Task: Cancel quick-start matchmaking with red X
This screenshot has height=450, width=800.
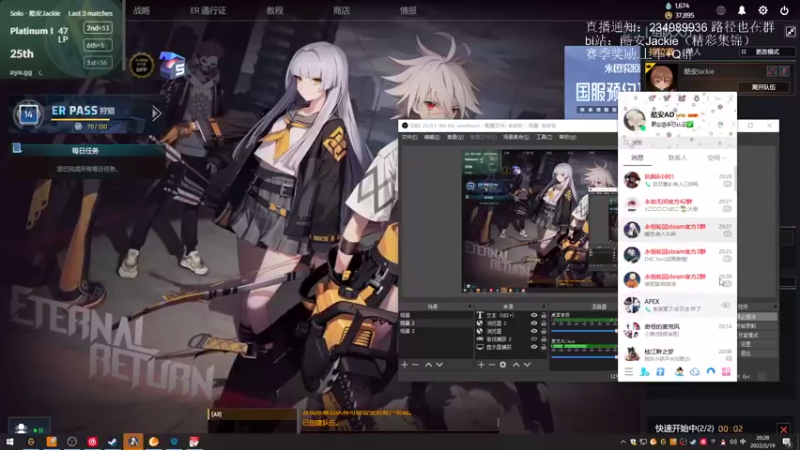Action: tap(784, 430)
